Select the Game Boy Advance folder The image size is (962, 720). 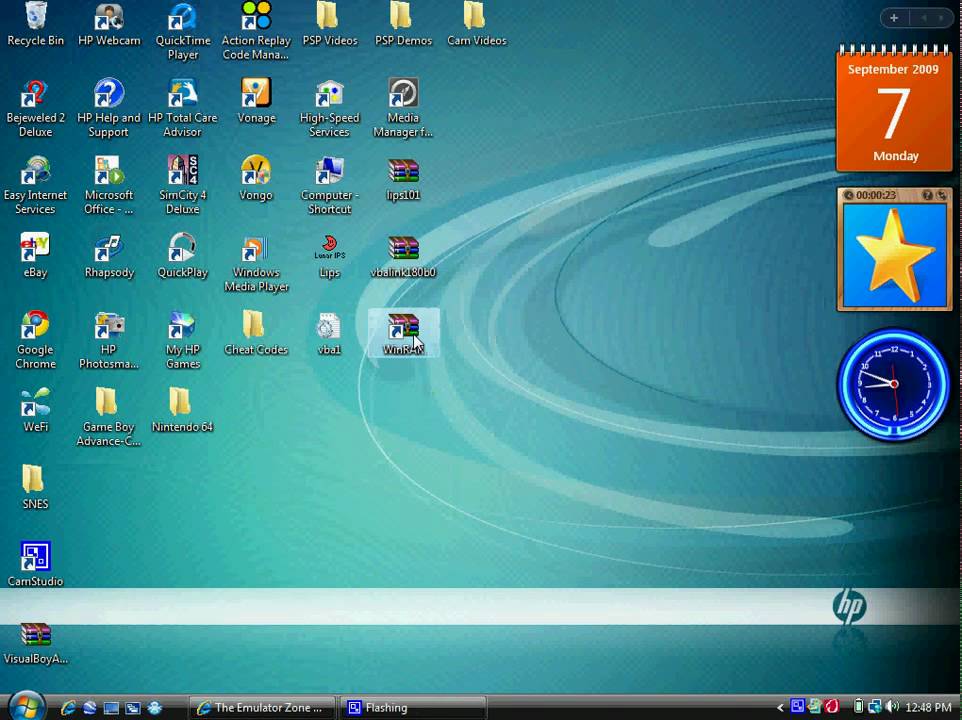pos(109,417)
